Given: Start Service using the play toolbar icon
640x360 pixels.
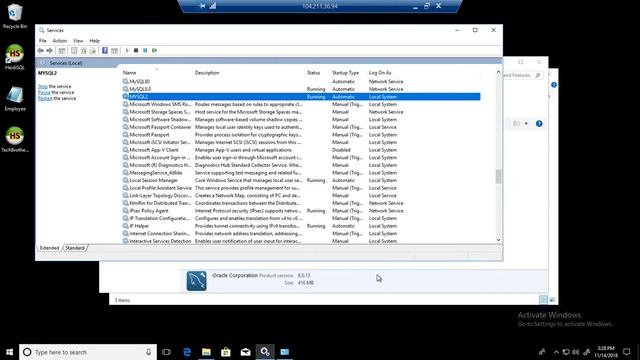Looking at the screenshot, I should [127, 51].
